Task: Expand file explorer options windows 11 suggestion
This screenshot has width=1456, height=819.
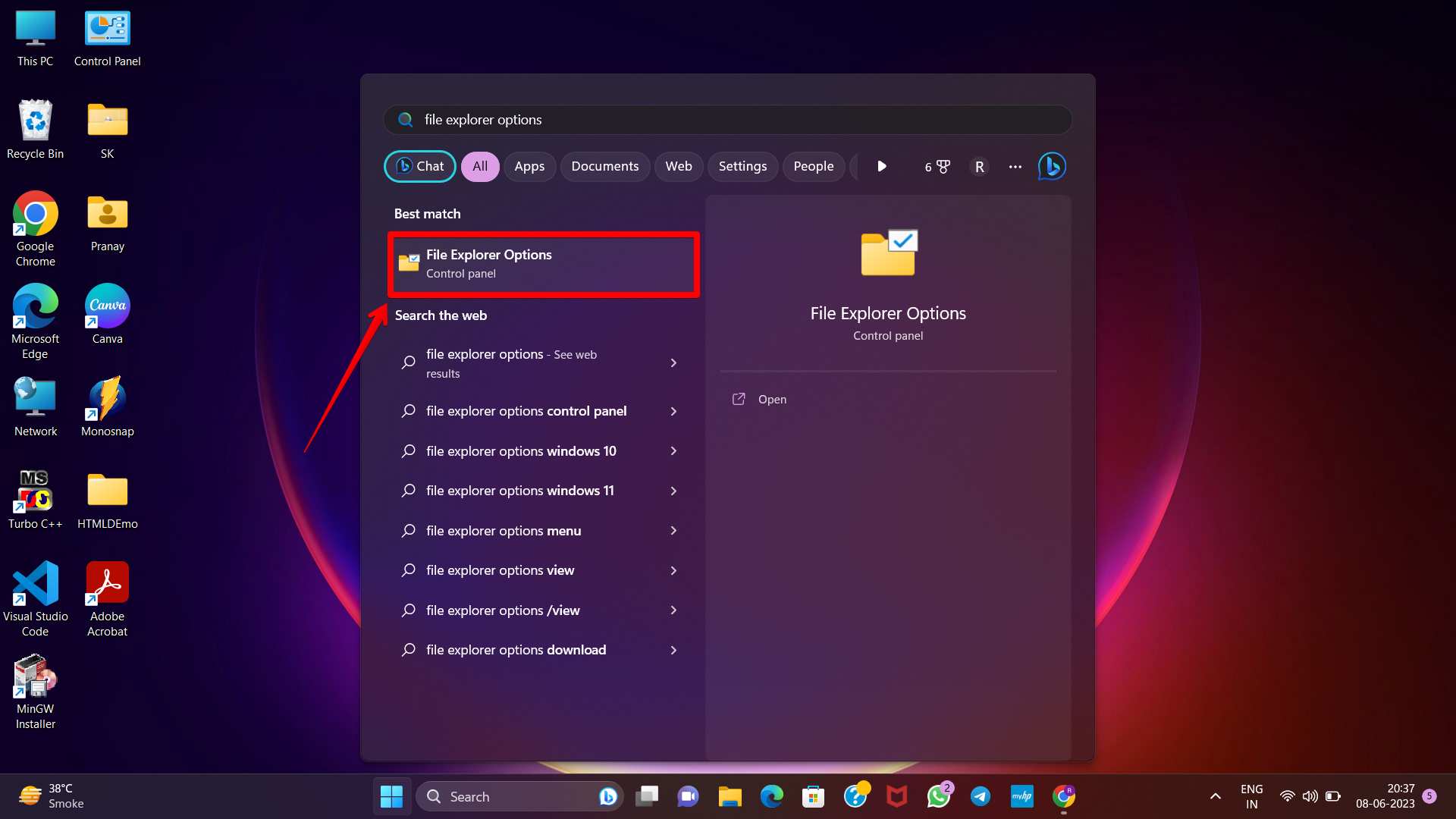Action: click(538, 491)
